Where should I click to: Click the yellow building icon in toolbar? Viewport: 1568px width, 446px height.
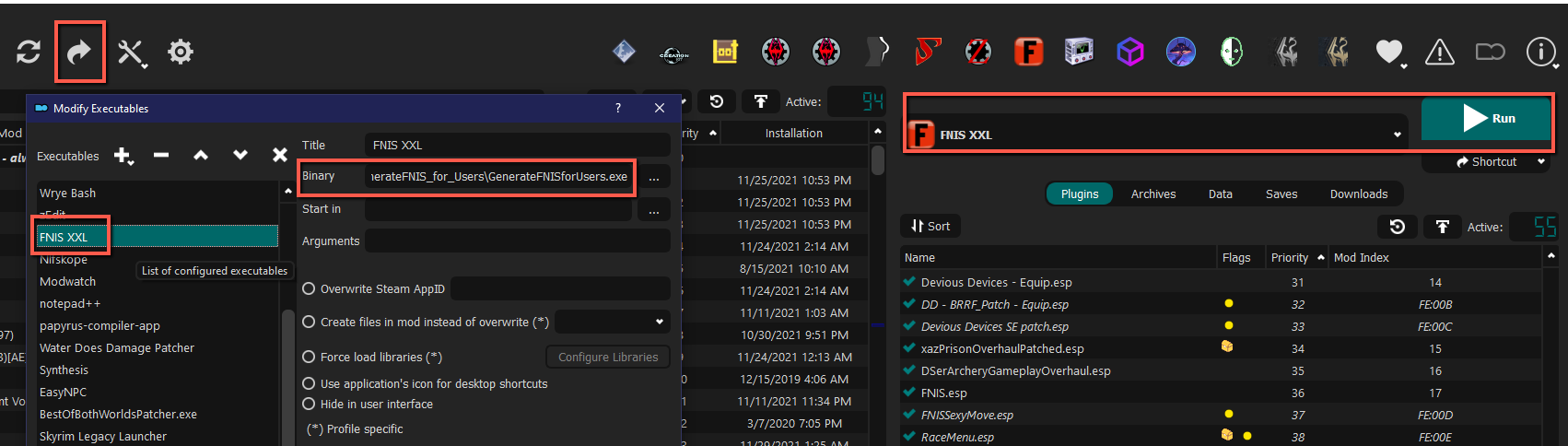coord(725,52)
